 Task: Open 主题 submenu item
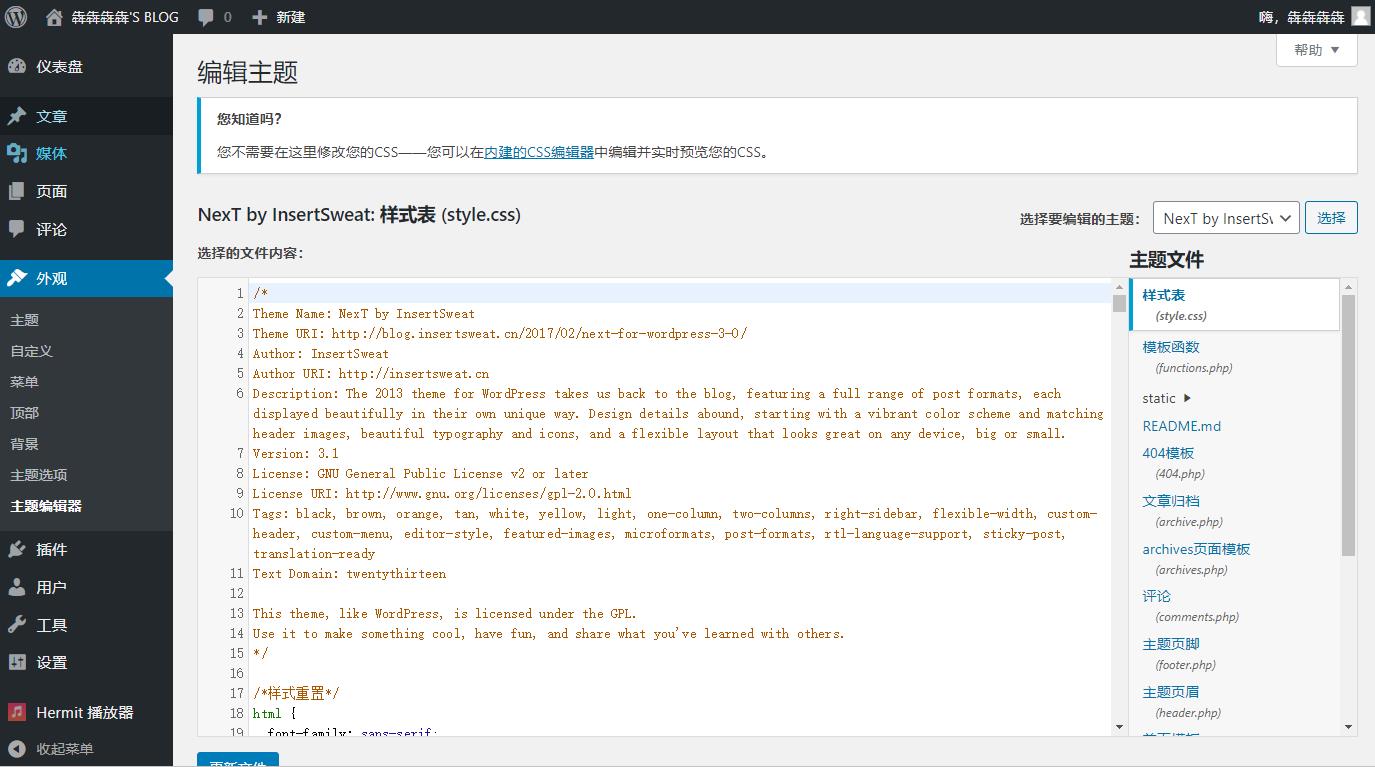click(25, 320)
